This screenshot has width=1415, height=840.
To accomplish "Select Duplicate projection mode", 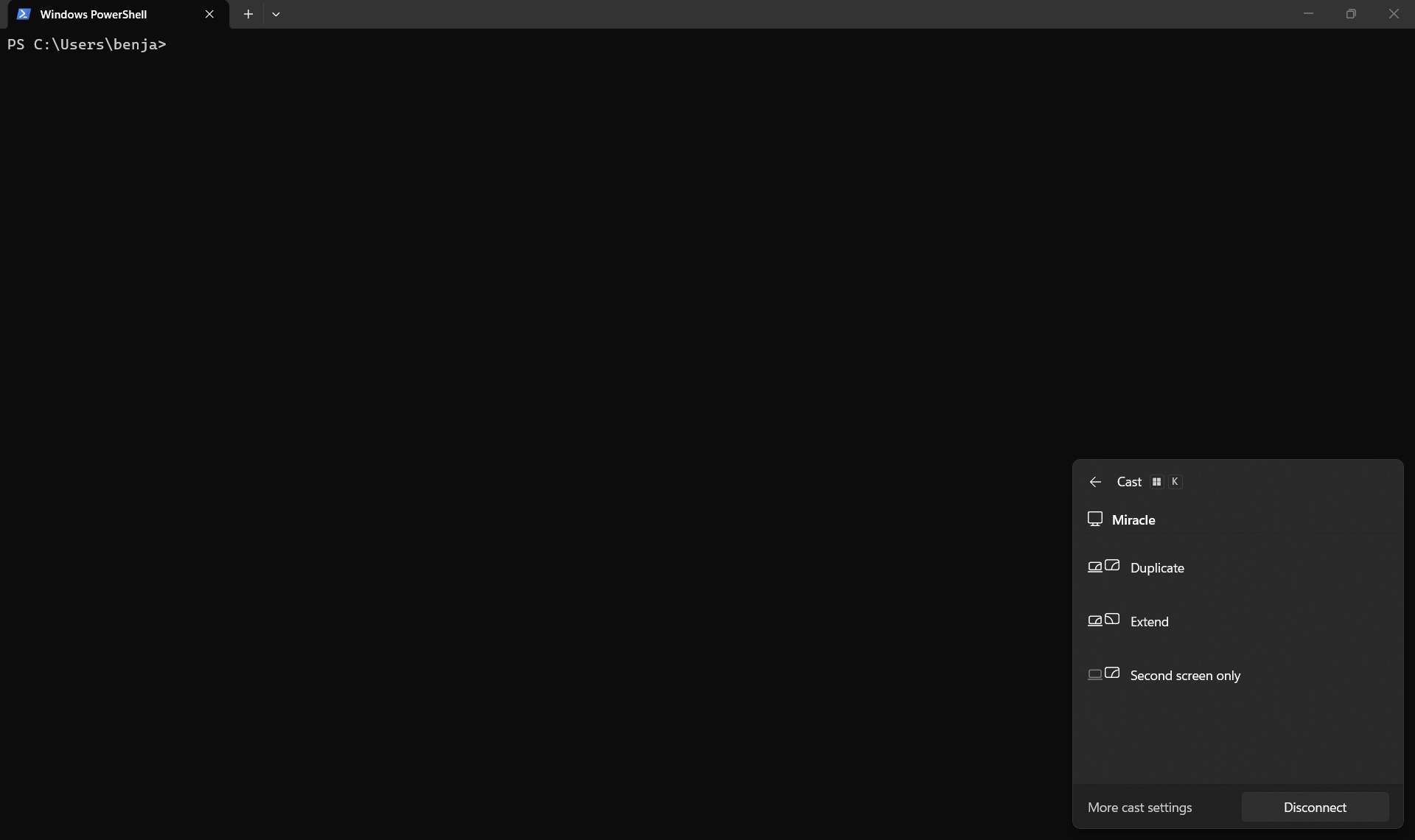I will [1157, 568].
